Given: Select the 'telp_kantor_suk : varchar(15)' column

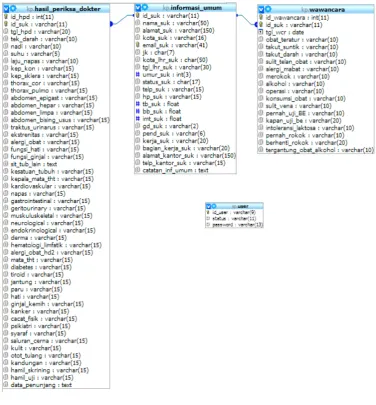Looking at the screenshot, I should click(x=184, y=163).
